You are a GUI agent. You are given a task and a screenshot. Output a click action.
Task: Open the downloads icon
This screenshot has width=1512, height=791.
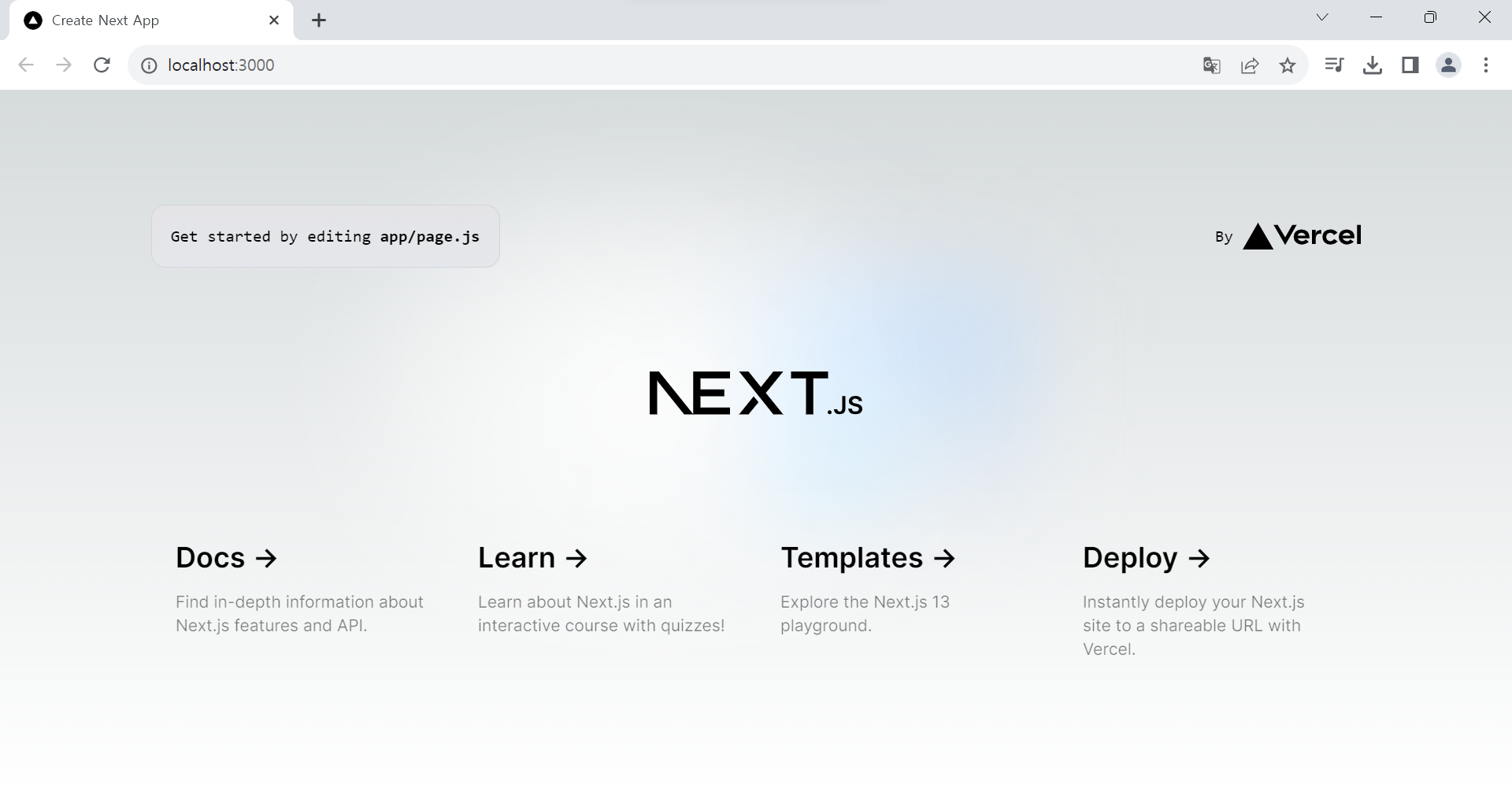(1373, 65)
